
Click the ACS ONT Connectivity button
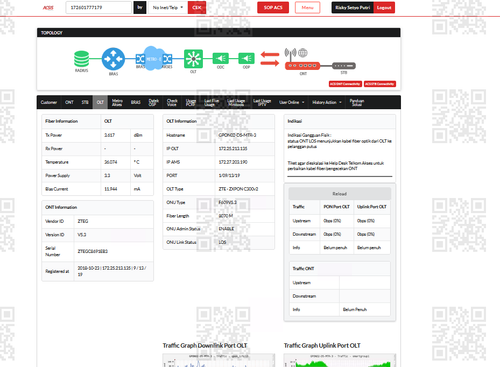click(345, 84)
